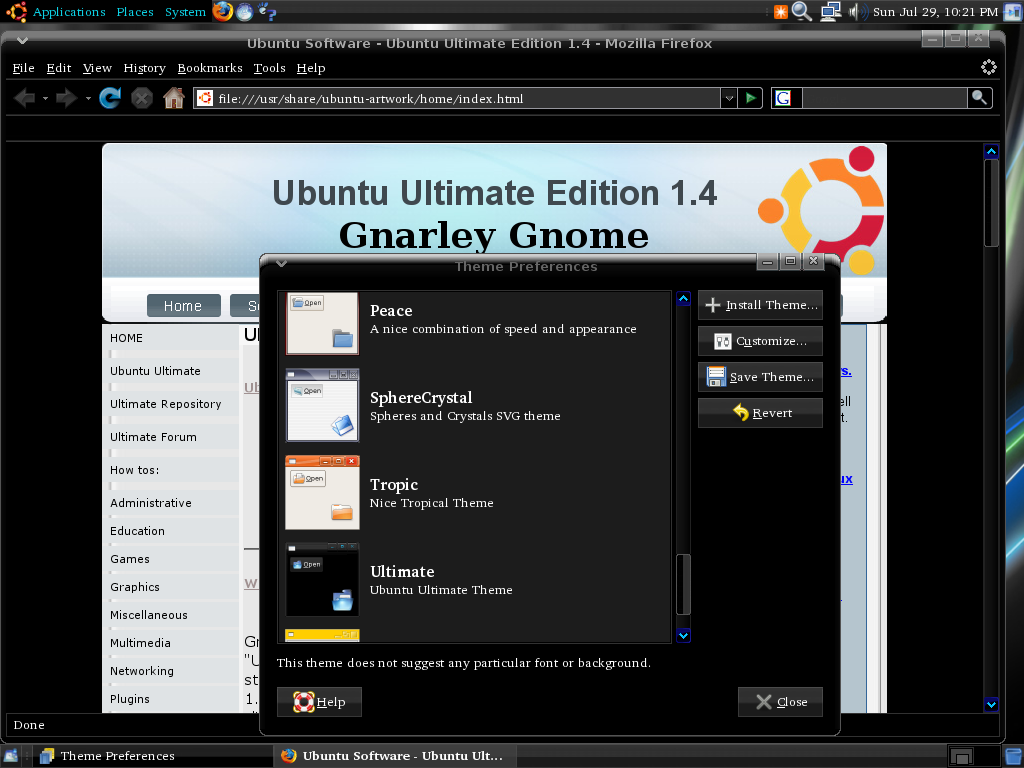Click the theme list scroll-up arrow
Viewport: 1024px width, 768px height.
click(x=683, y=298)
